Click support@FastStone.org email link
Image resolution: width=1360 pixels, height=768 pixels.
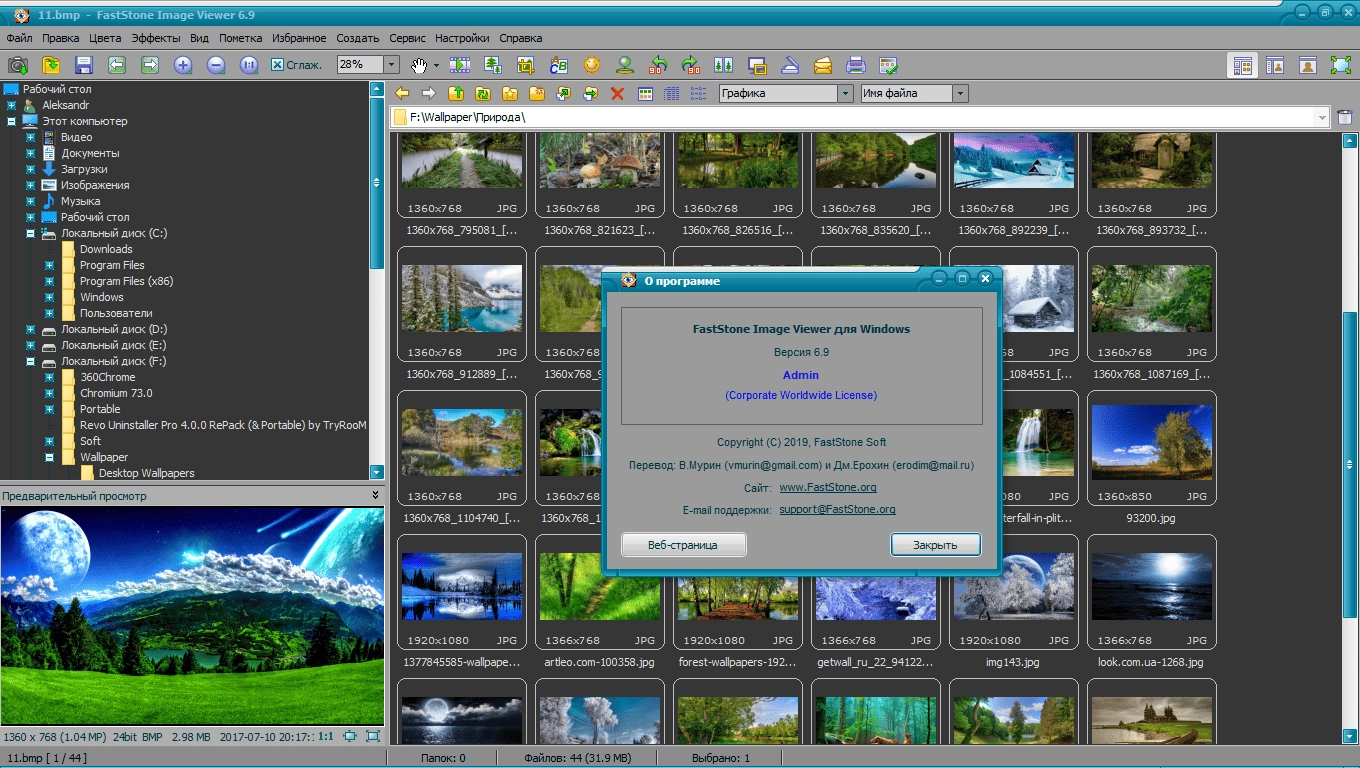click(837, 509)
